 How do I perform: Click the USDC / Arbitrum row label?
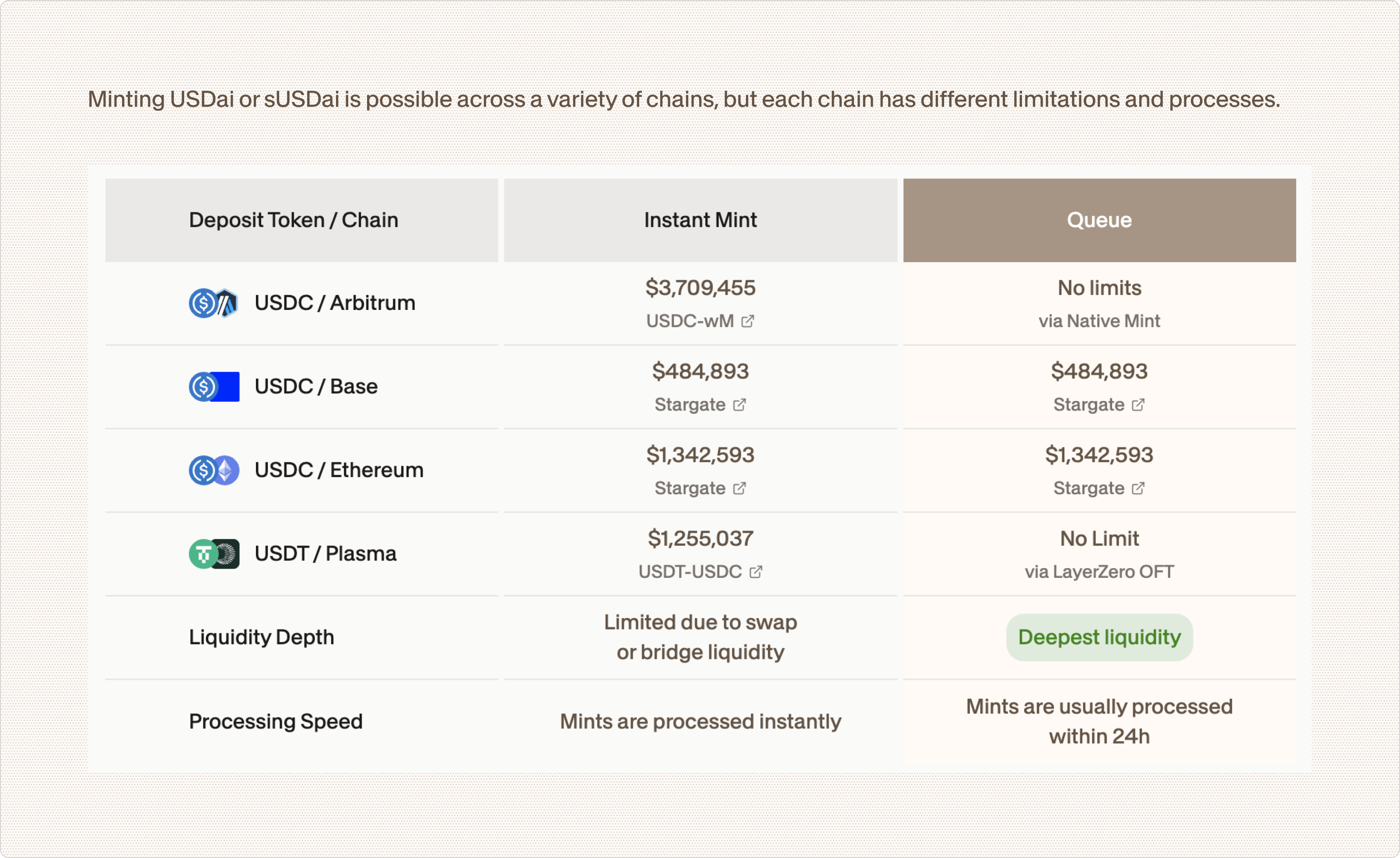pyautogui.click(x=335, y=303)
